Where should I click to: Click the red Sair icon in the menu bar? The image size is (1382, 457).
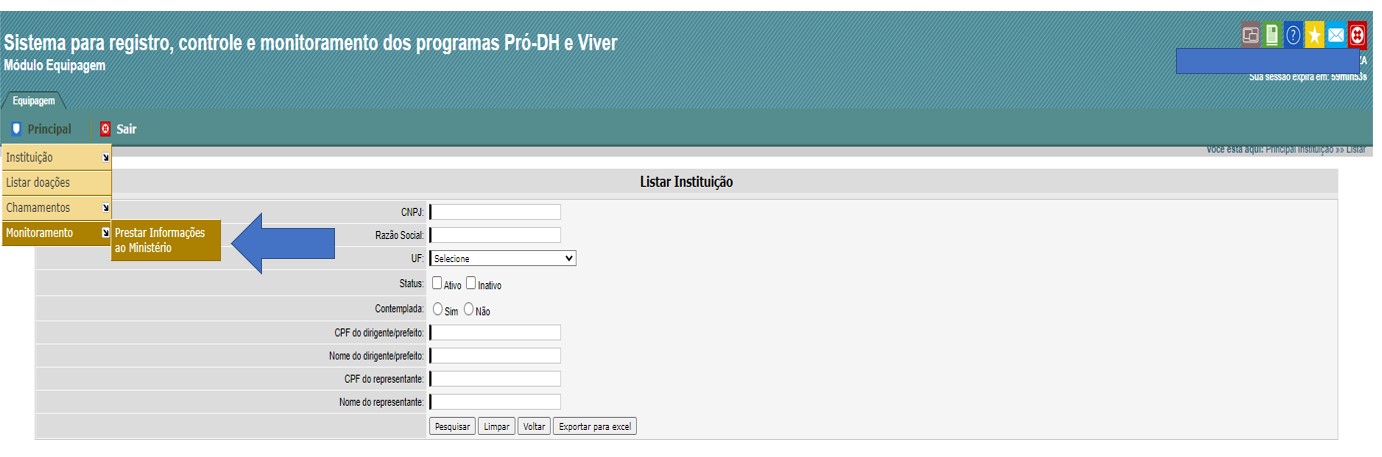[x=106, y=129]
